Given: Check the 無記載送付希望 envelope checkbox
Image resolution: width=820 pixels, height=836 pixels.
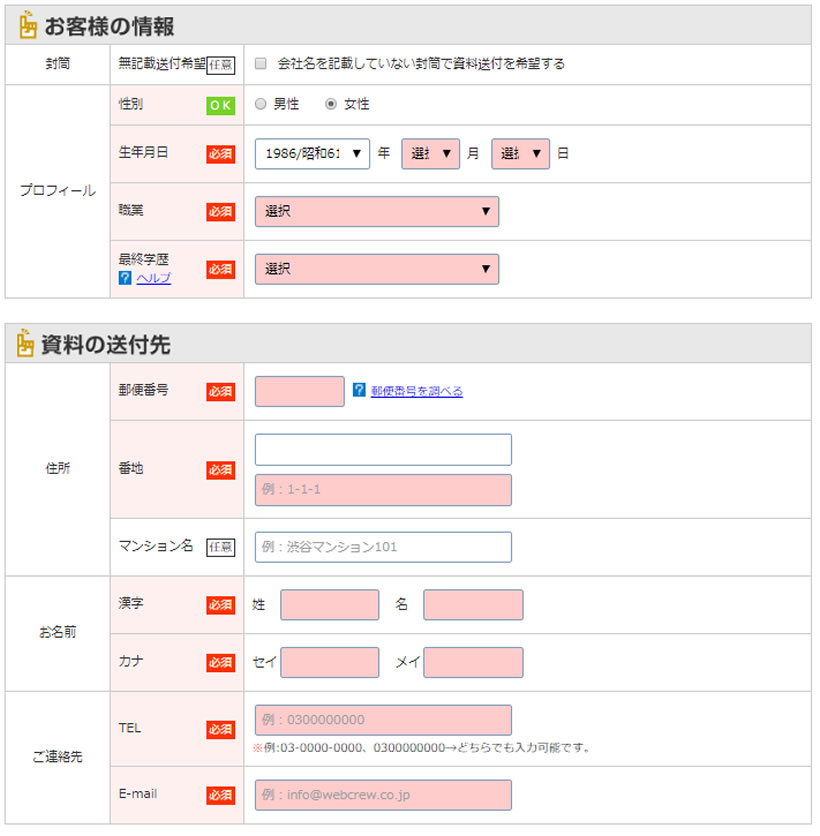Looking at the screenshot, I should (x=261, y=64).
